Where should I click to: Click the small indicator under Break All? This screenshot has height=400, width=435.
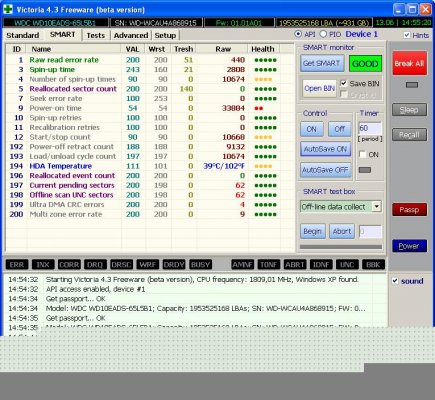(412, 85)
